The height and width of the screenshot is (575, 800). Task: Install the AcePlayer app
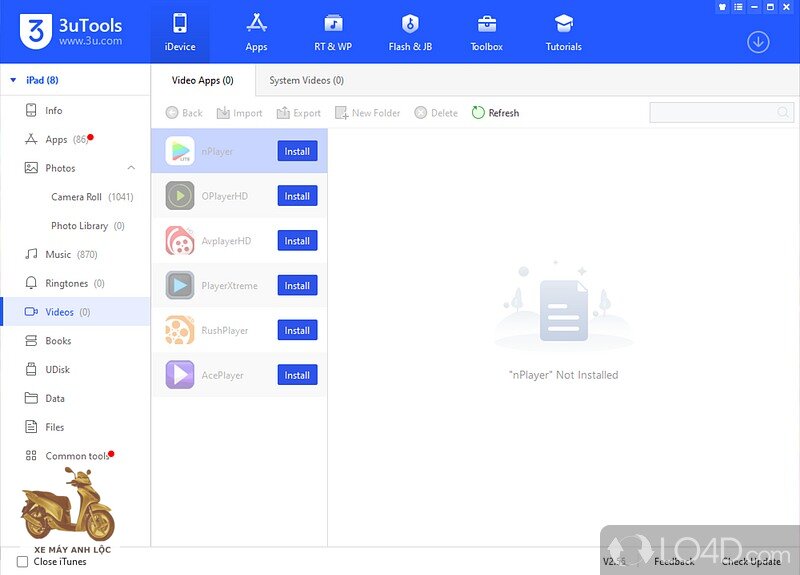297,375
